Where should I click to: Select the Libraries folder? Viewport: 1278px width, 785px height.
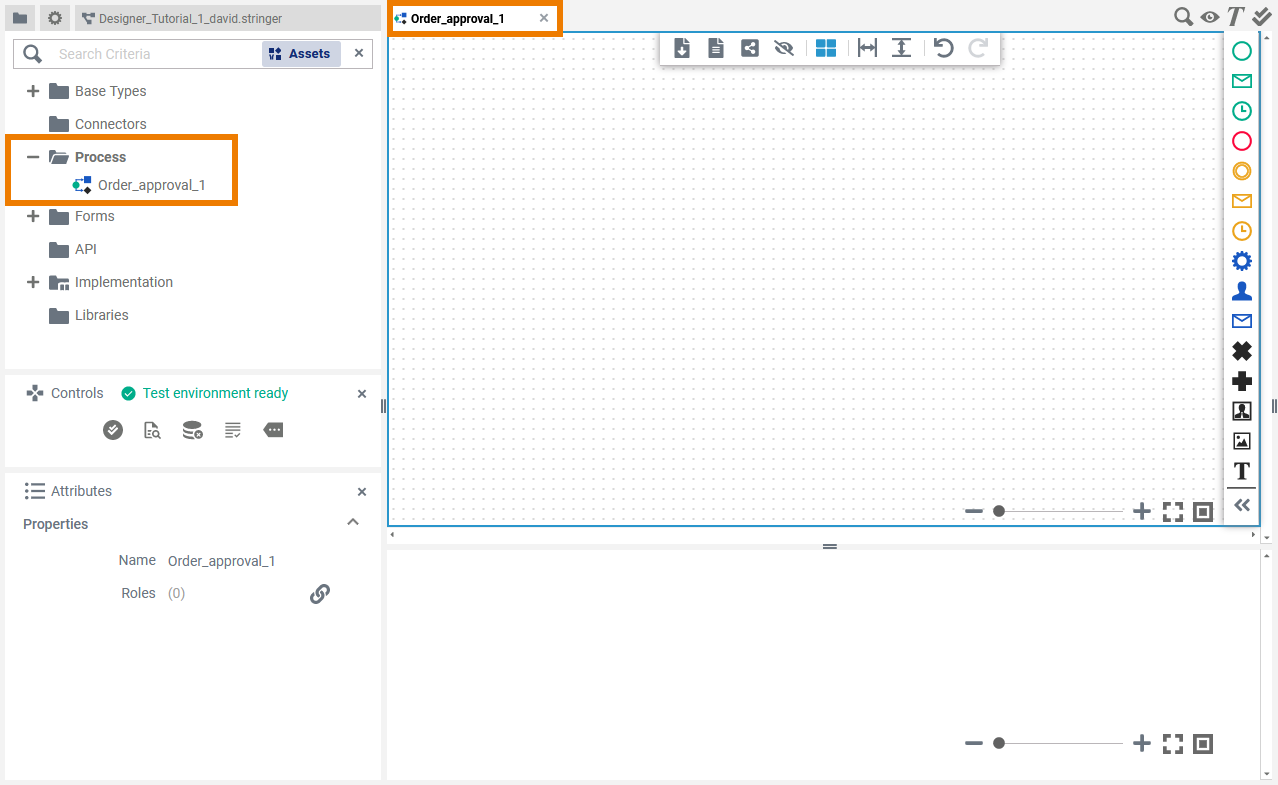(x=89, y=315)
